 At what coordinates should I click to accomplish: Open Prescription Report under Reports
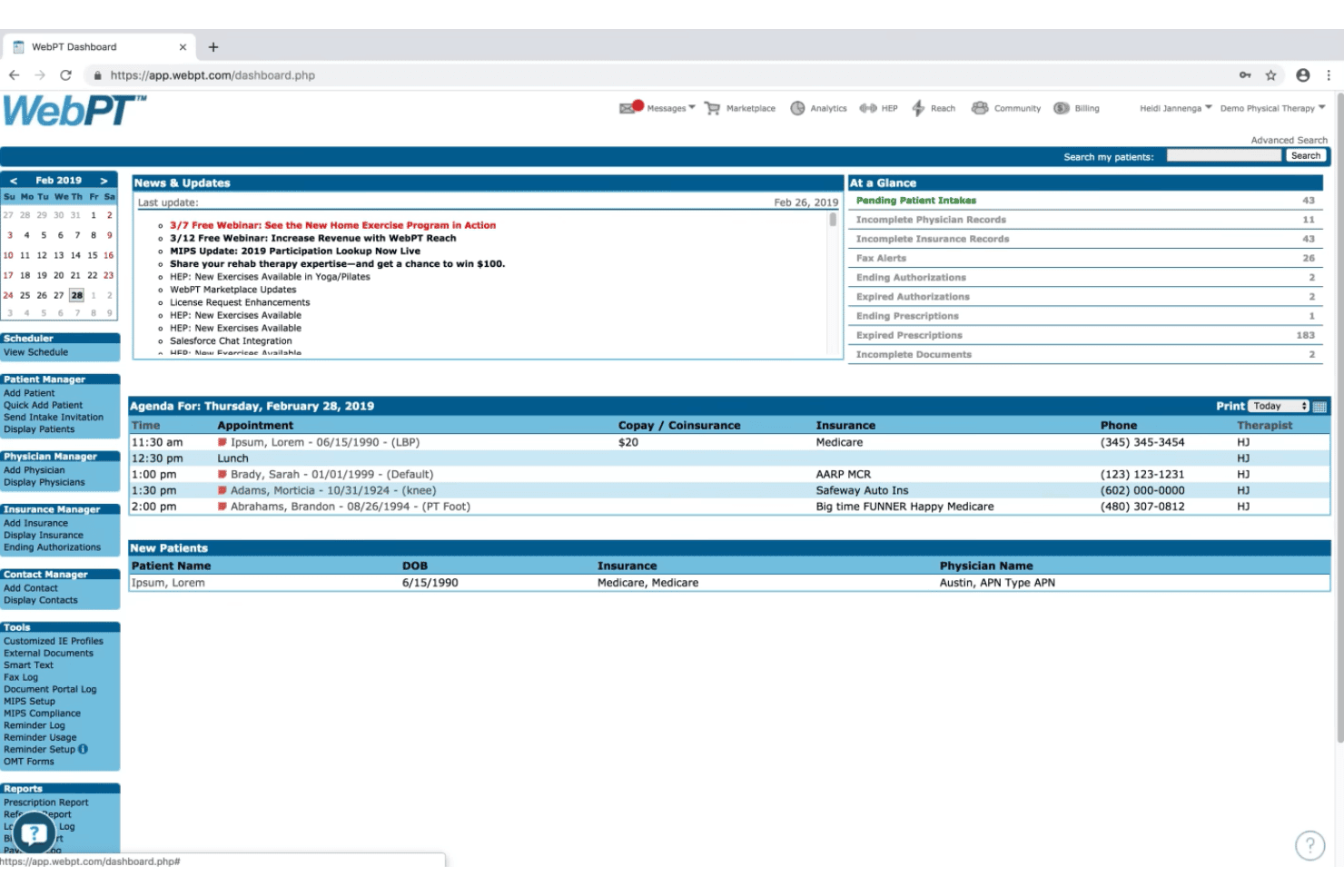point(46,802)
